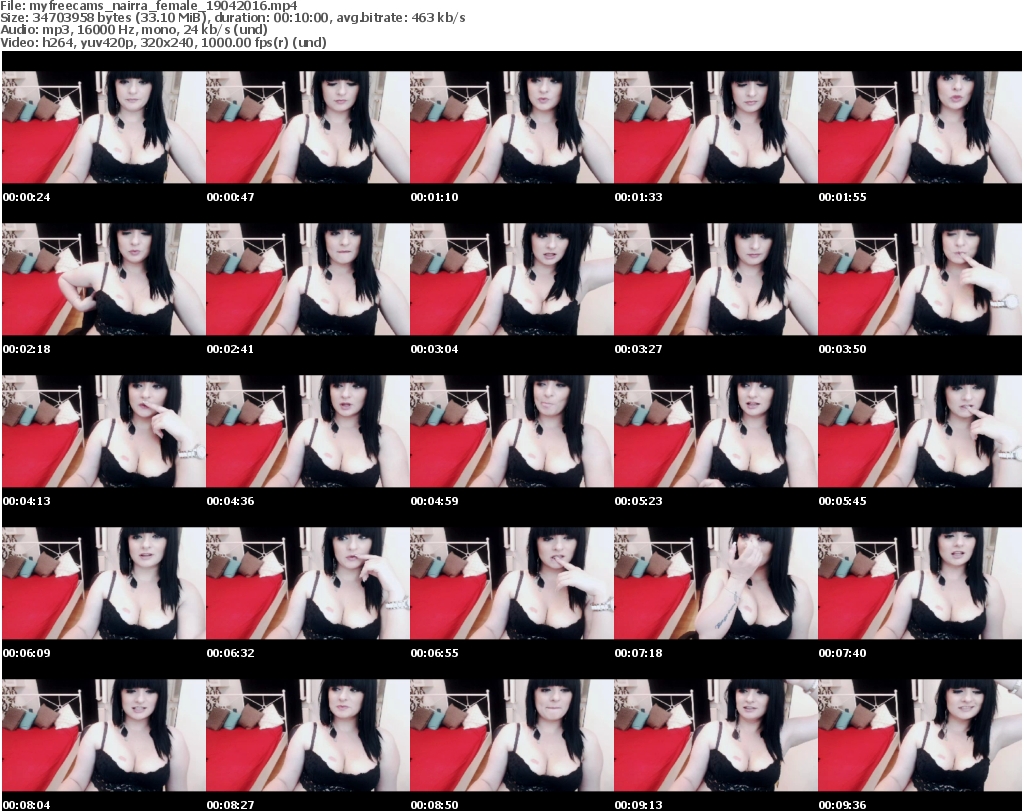Image resolution: width=1024 pixels, height=811 pixels.
Task: Click the Audio mp3 info line
Action: point(134,30)
